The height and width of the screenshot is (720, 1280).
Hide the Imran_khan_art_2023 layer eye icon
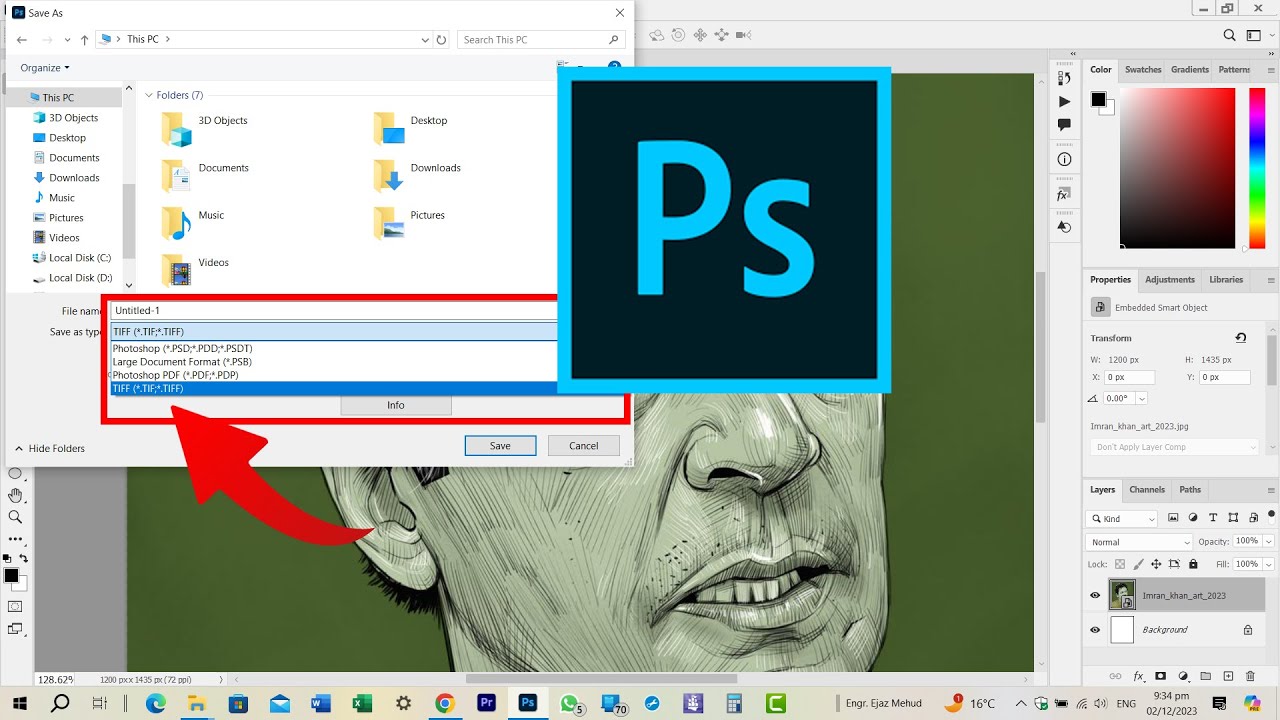1095,595
